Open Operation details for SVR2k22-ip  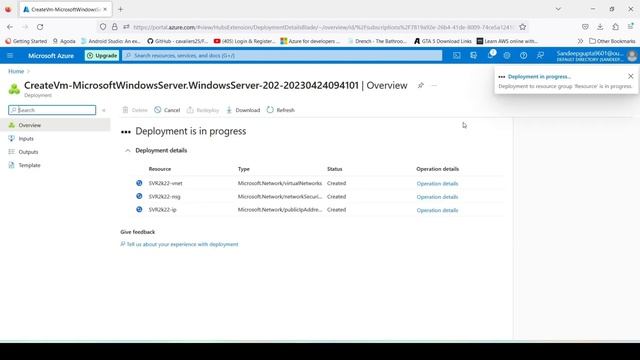click(x=437, y=210)
